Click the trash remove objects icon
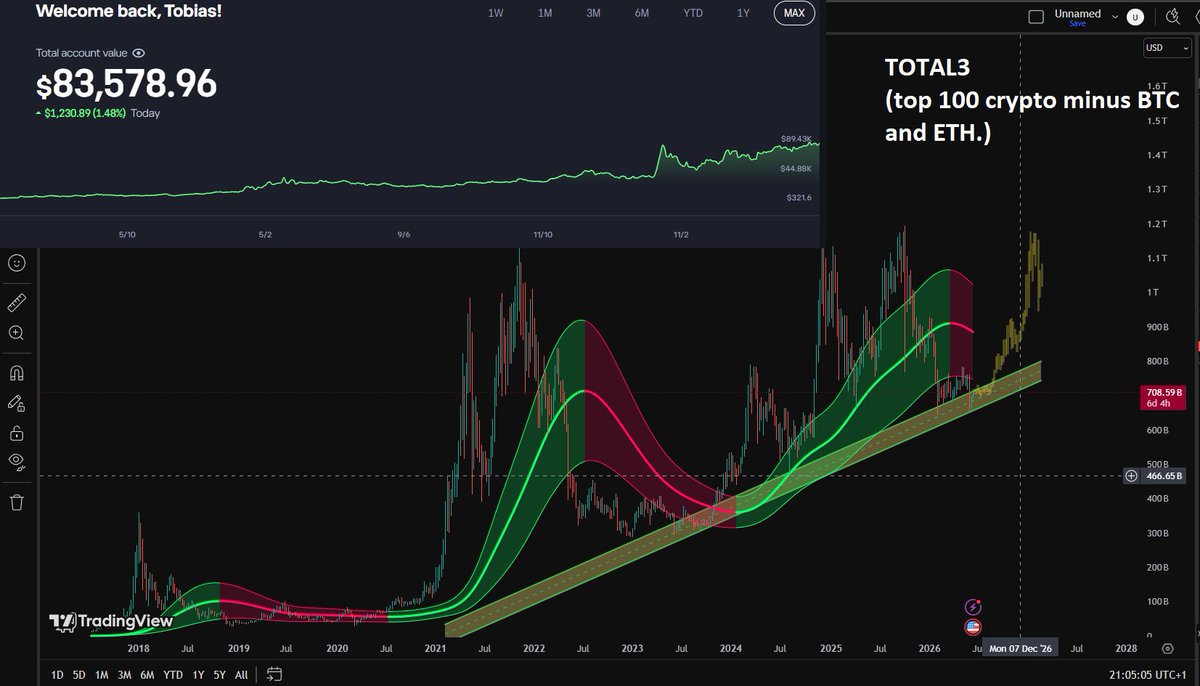 tap(16, 502)
